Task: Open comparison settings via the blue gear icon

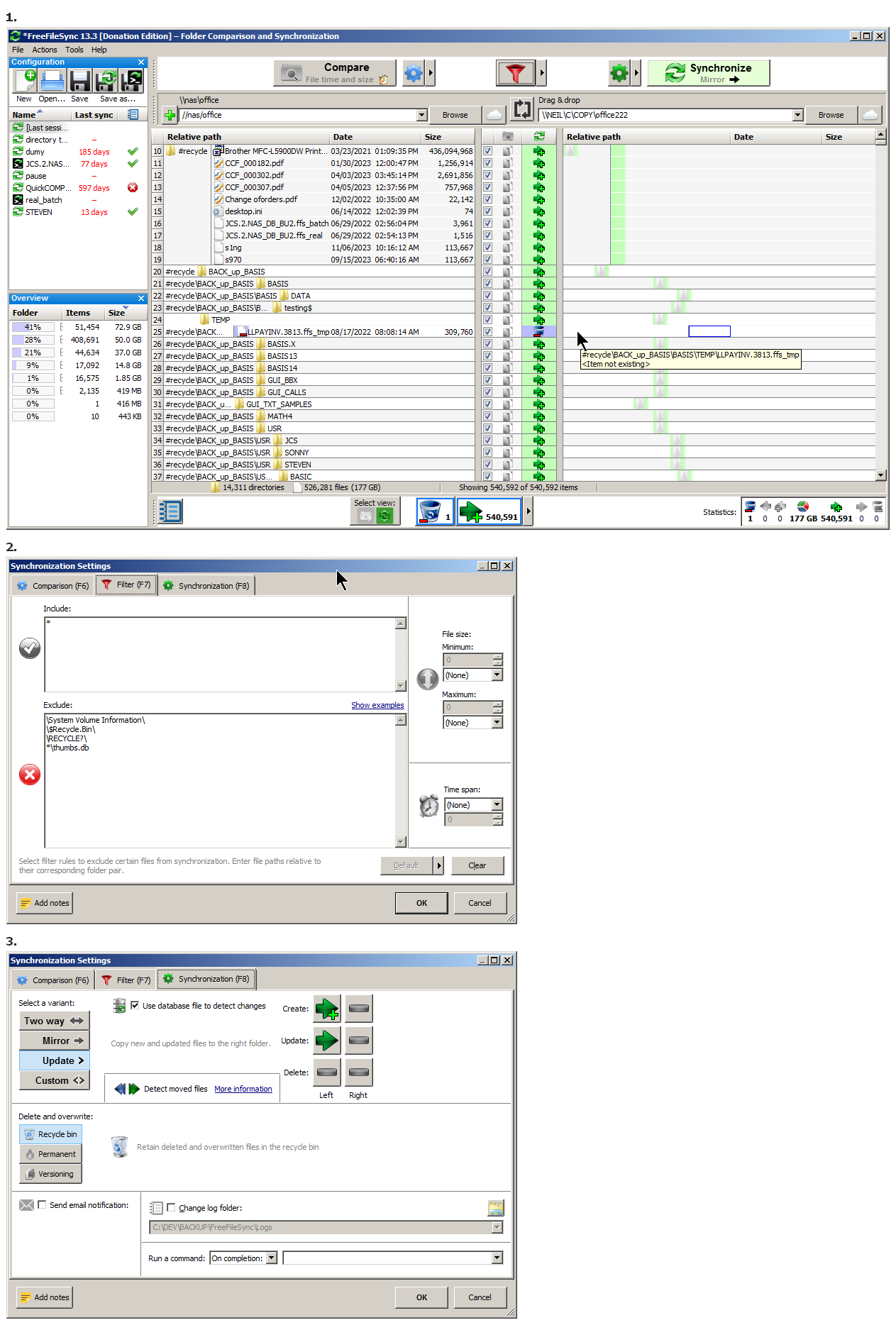Action: [414, 72]
